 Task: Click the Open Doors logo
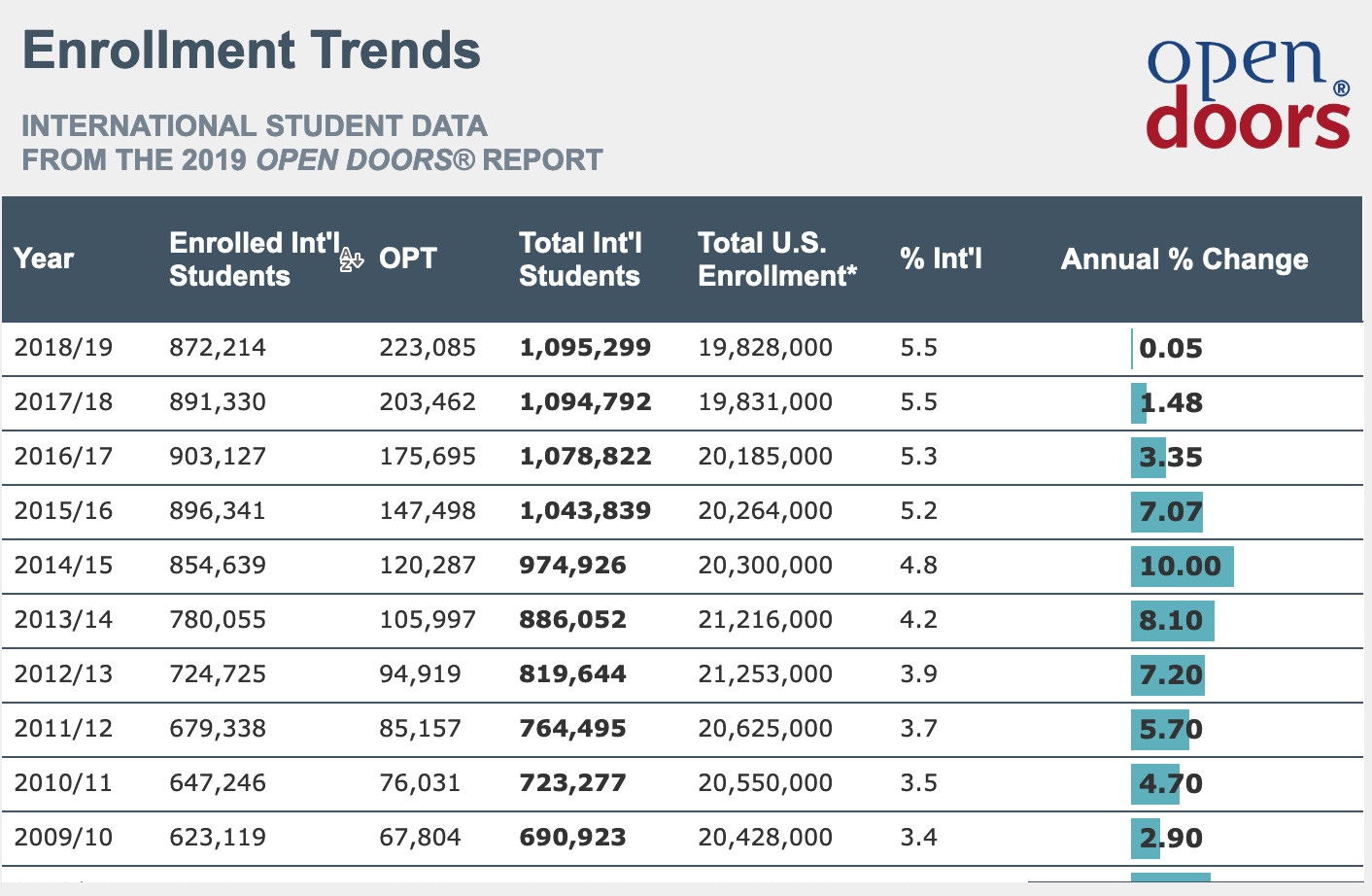point(1248,93)
